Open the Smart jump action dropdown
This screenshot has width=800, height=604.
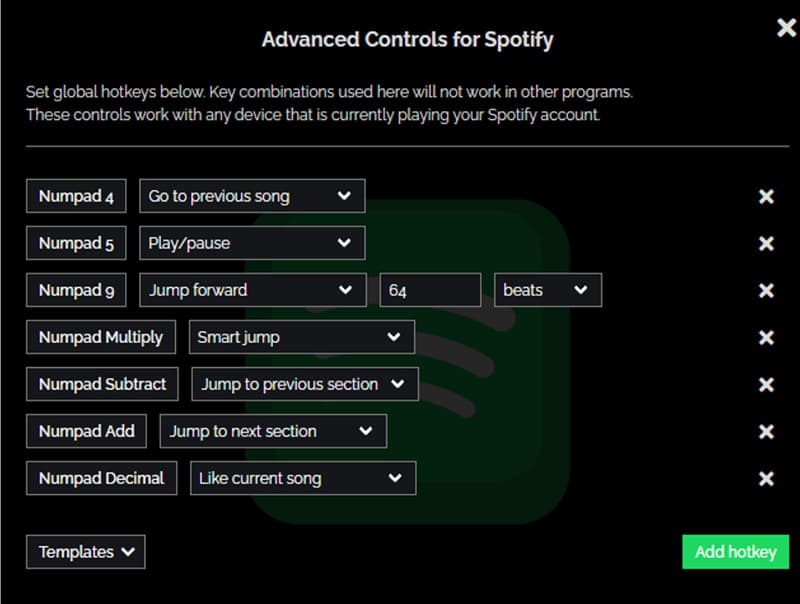click(x=301, y=337)
